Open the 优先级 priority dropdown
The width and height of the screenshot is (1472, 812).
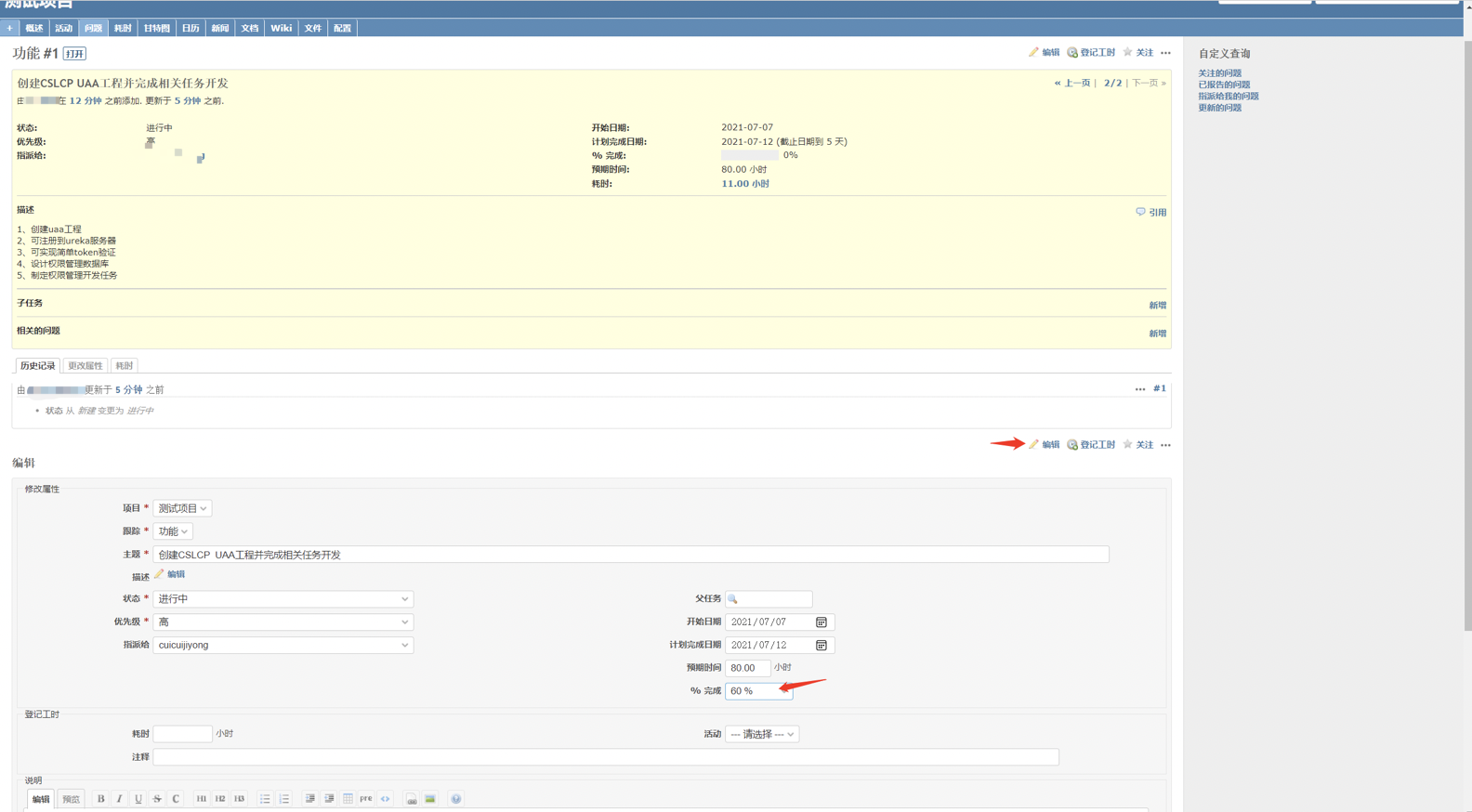point(283,622)
